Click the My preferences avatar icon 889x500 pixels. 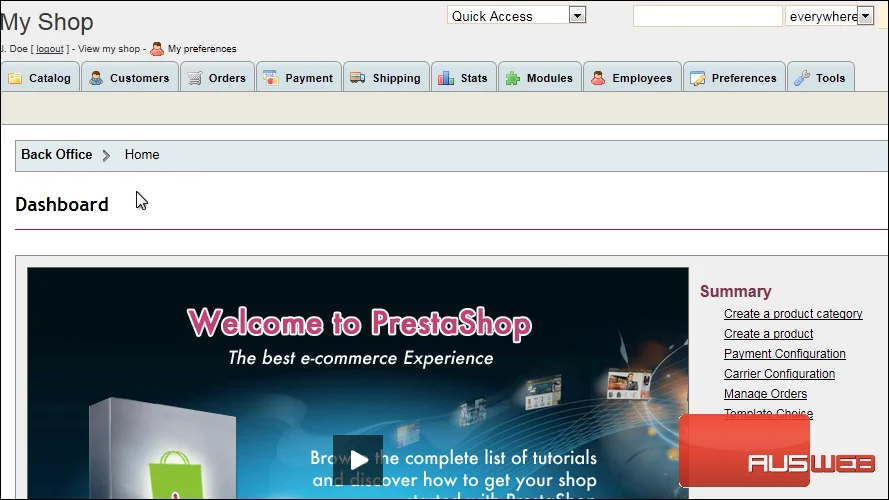(x=157, y=49)
